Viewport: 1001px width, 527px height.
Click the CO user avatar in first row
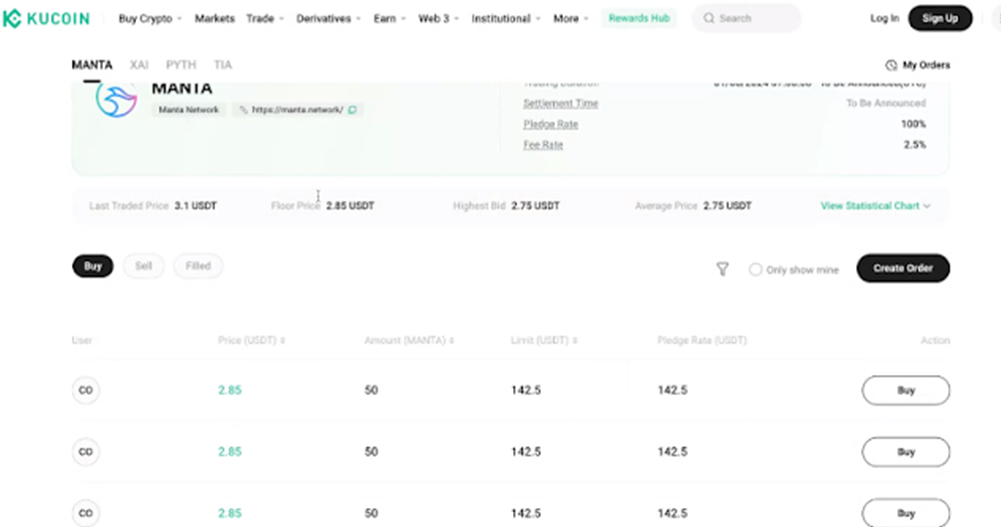86,390
